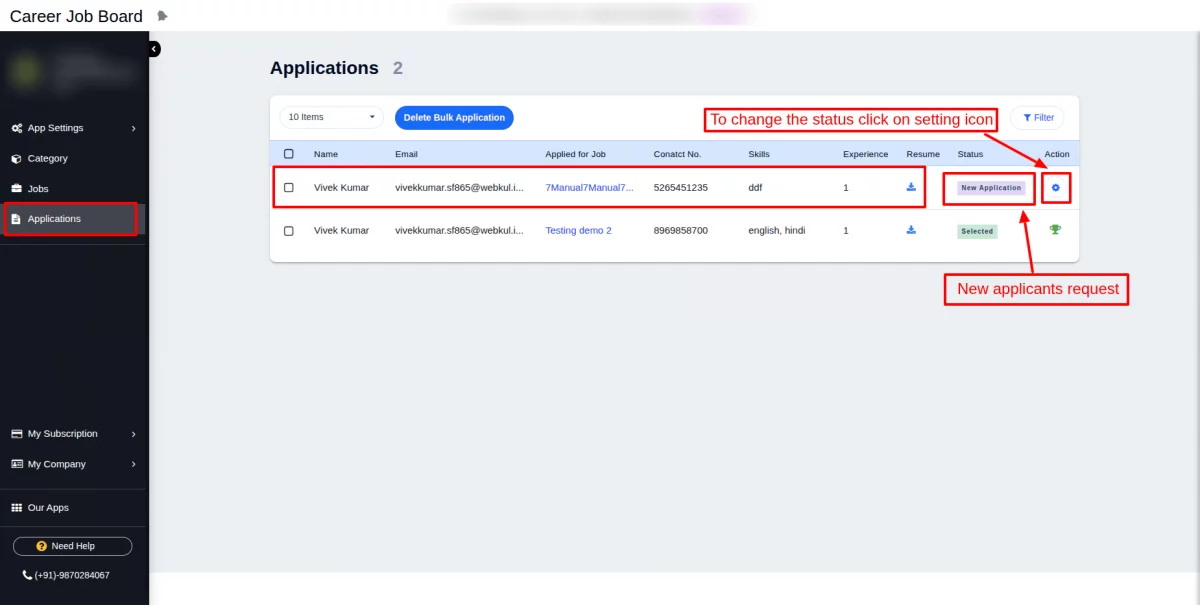Click the Delete Bulk Application button

coord(454,117)
